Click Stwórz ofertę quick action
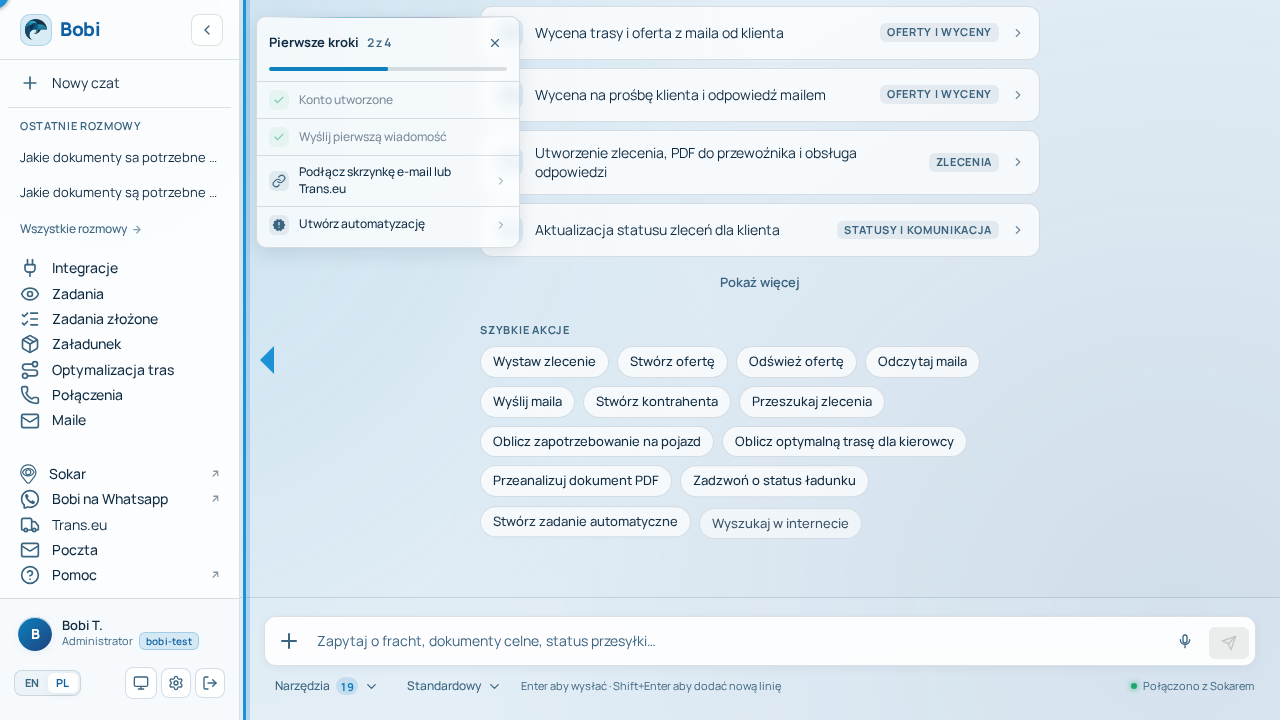This screenshot has height=720, width=1280. point(672,362)
